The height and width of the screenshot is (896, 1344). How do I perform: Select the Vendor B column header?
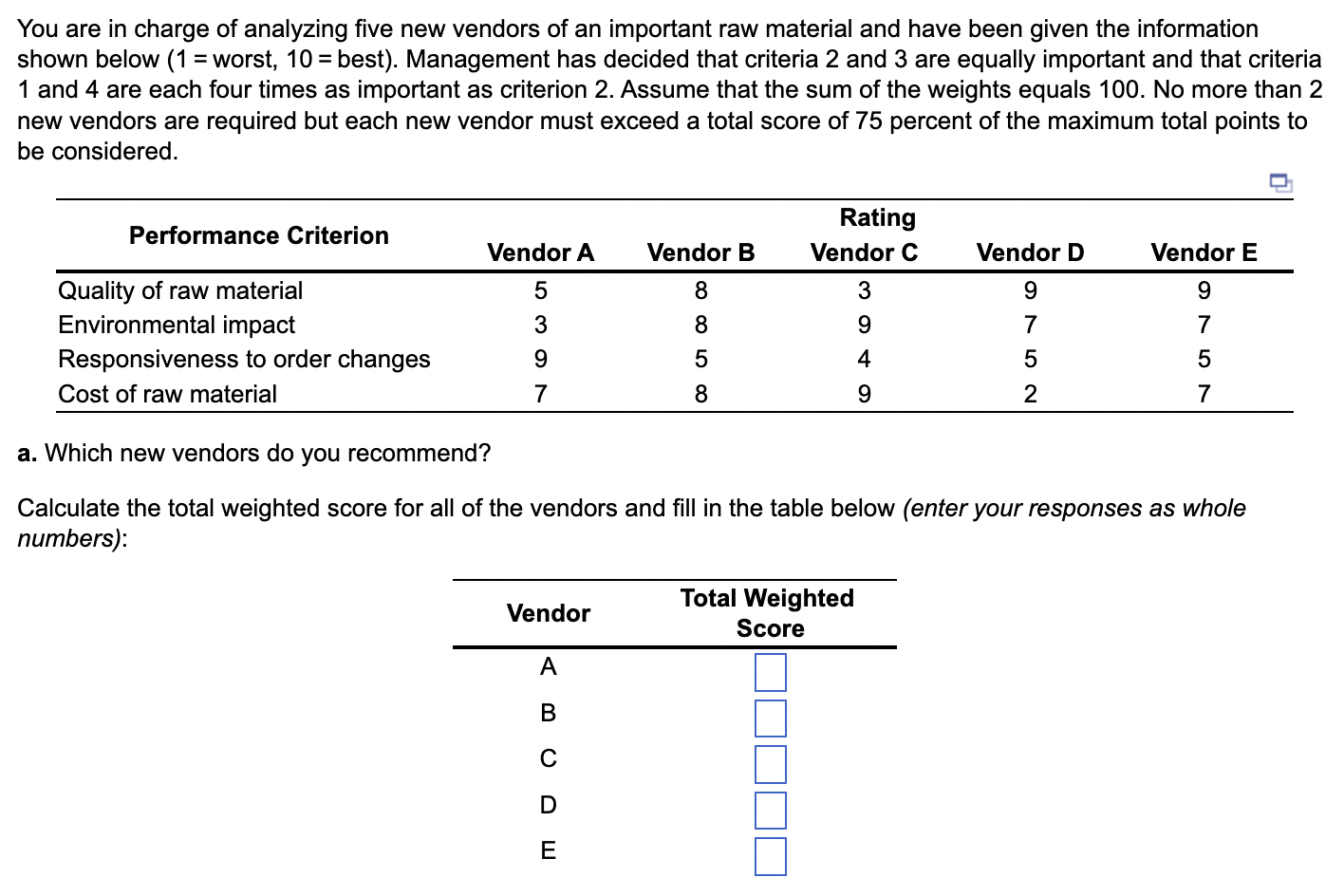point(700,252)
